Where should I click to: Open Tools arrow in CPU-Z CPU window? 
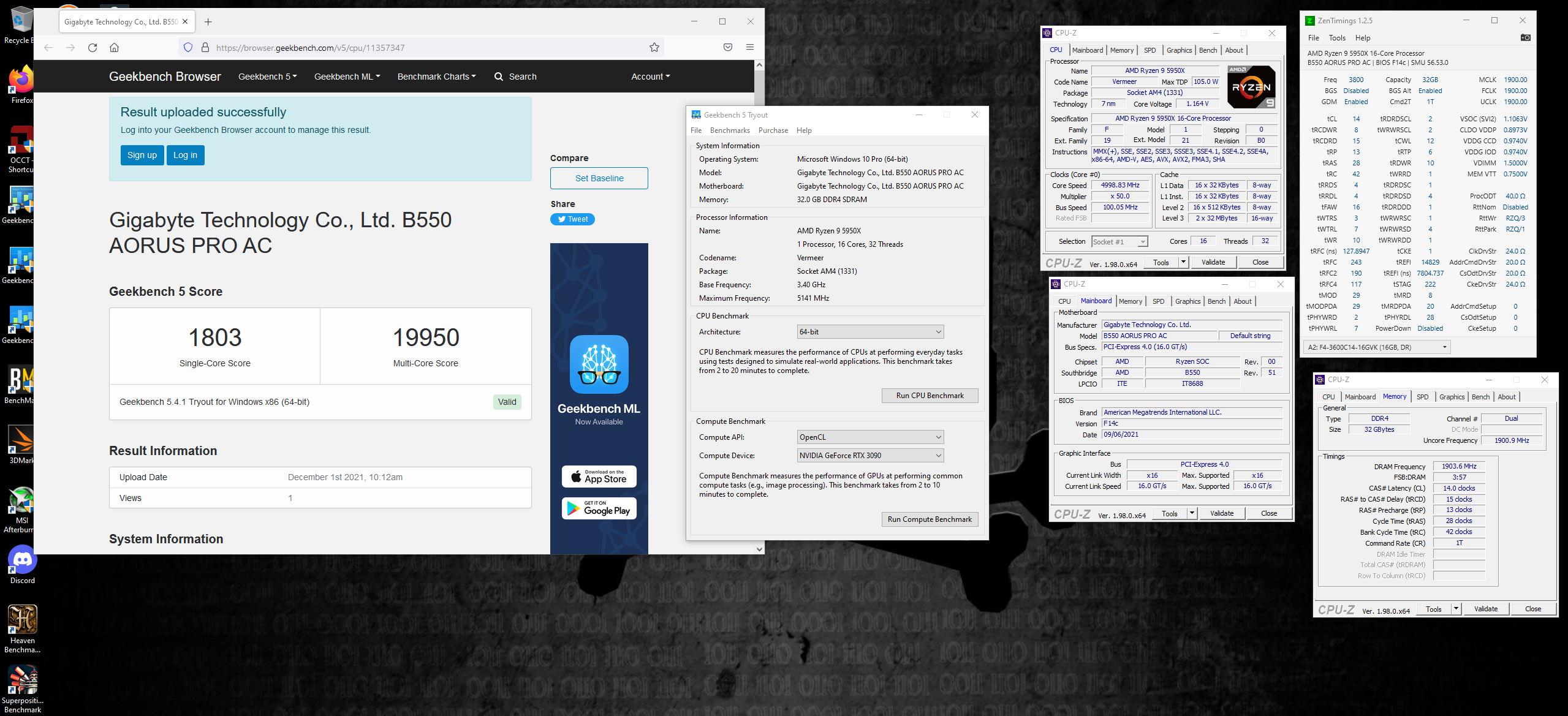point(1183,262)
